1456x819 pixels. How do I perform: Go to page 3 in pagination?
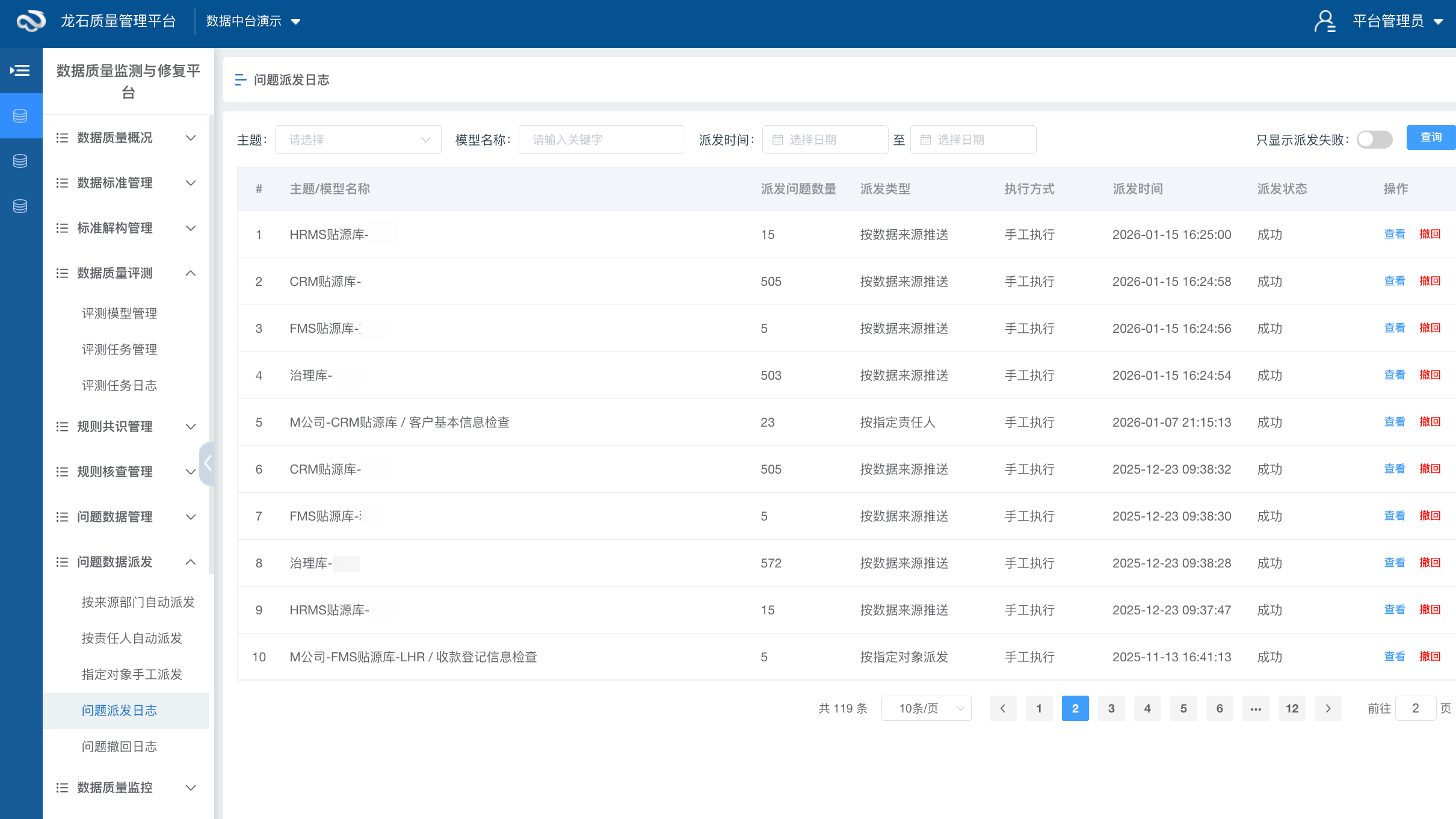pyautogui.click(x=1111, y=708)
